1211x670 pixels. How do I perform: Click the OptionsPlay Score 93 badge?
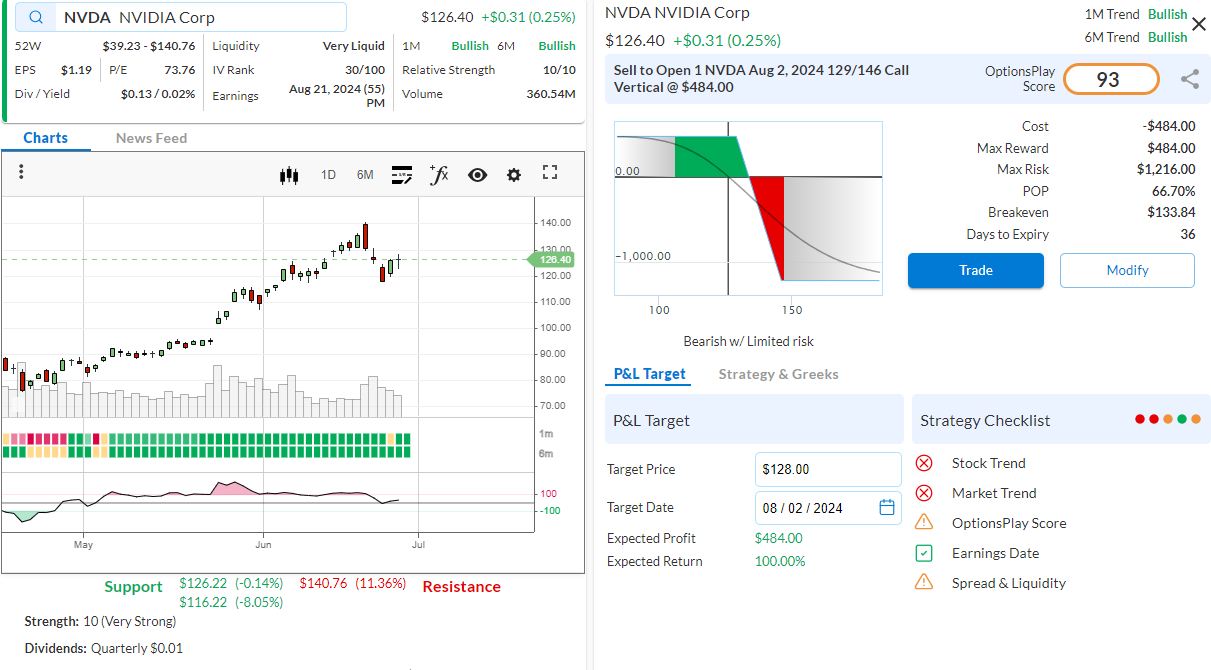tap(1111, 79)
